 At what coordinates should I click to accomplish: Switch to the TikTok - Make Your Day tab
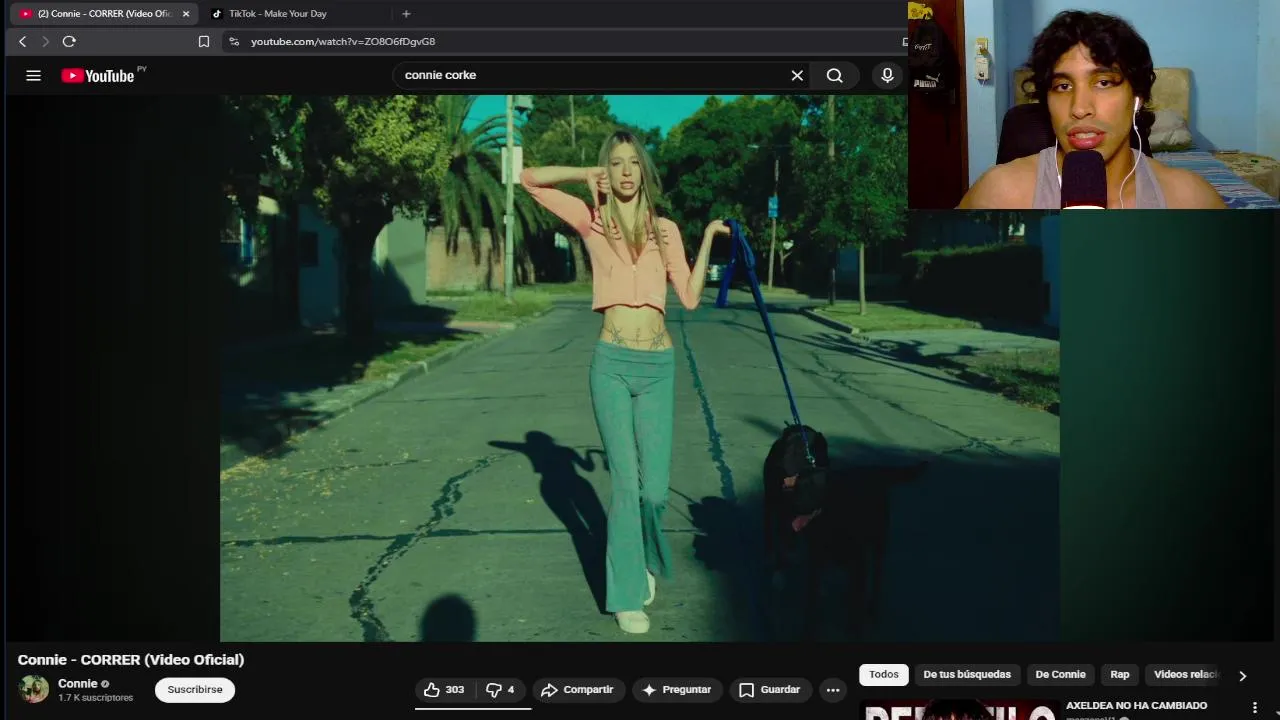point(296,14)
